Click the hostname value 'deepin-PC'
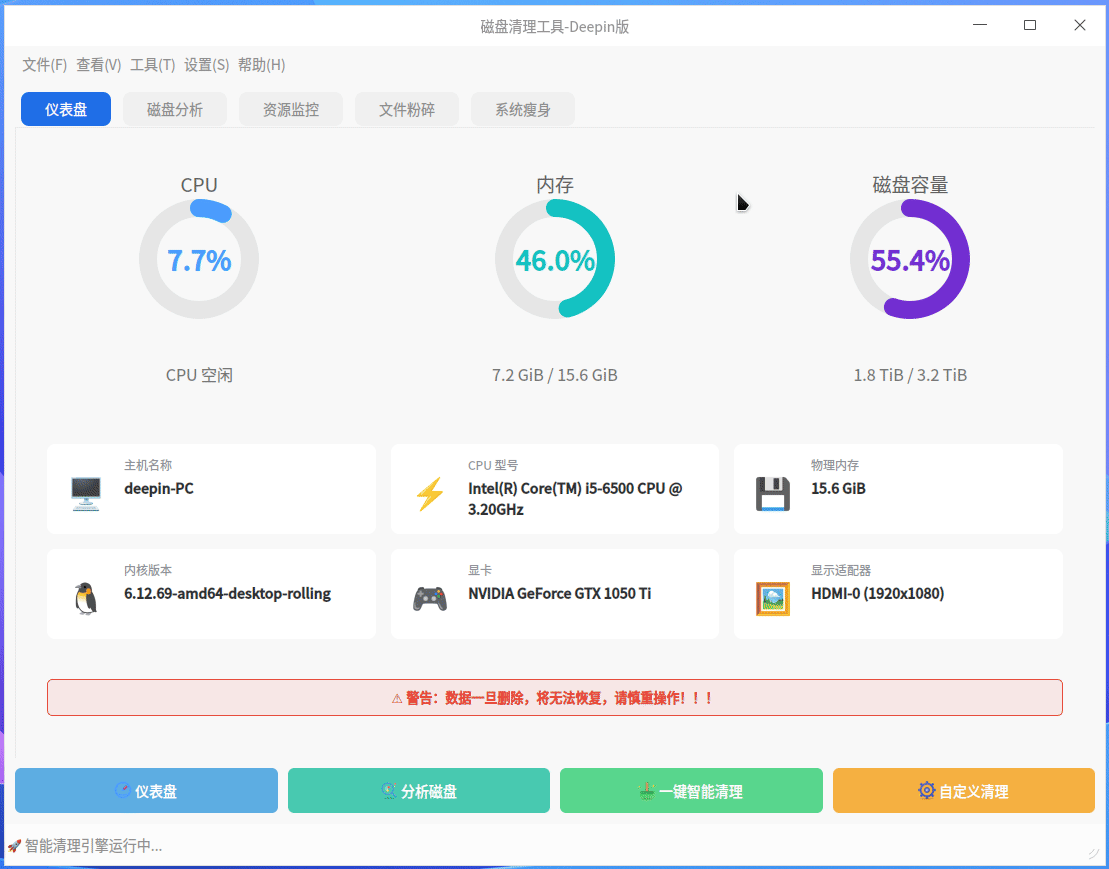The image size is (1109, 869). (158, 489)
